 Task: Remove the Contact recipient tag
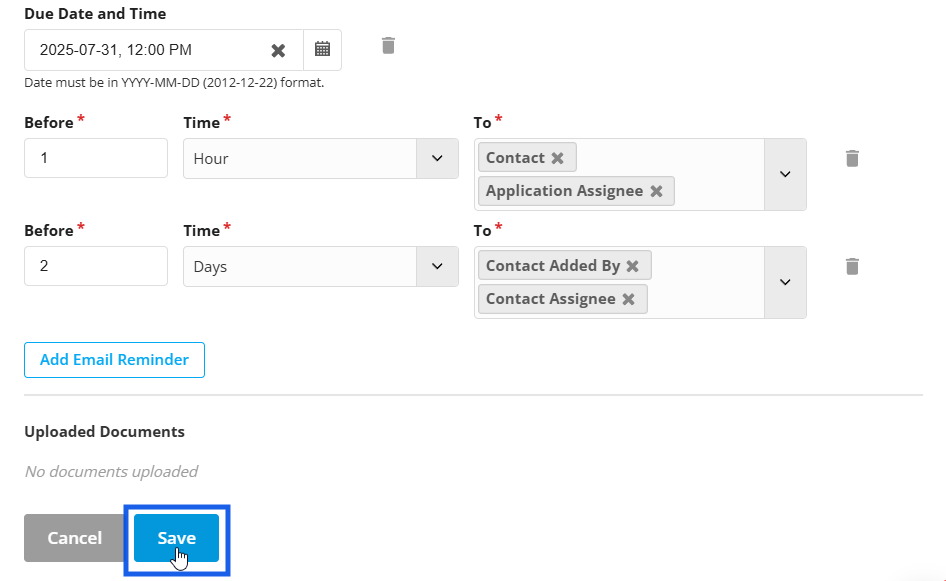(x=557, y=158)
